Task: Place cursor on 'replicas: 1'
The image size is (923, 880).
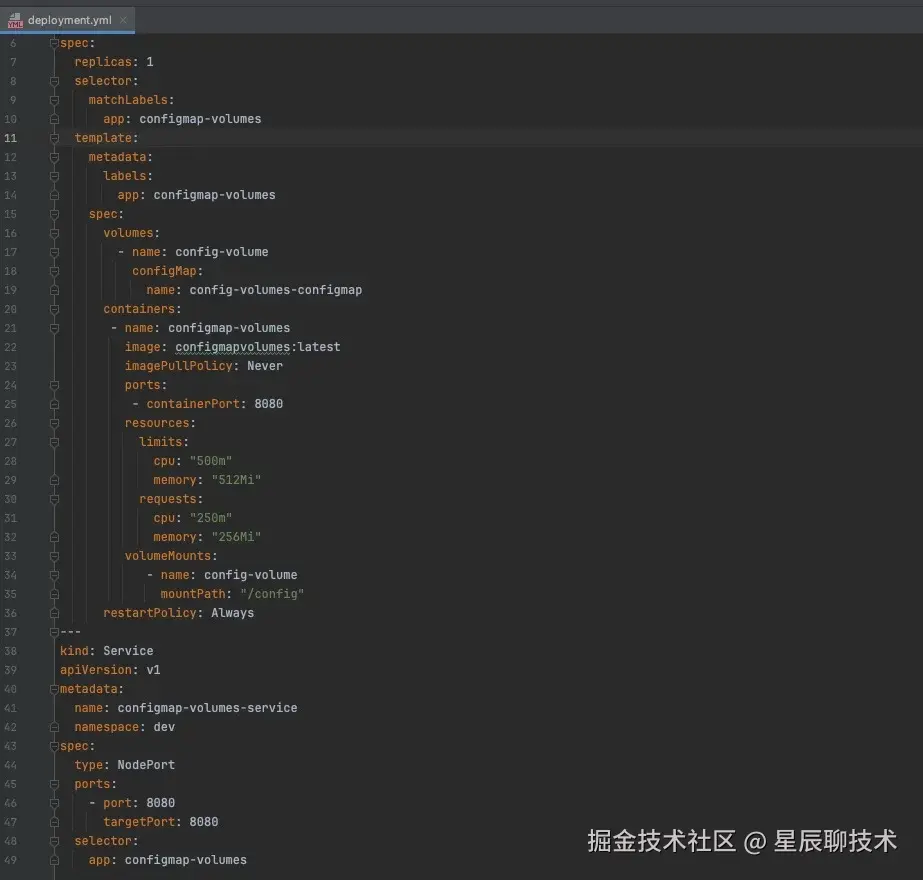Action: [114, 62]
